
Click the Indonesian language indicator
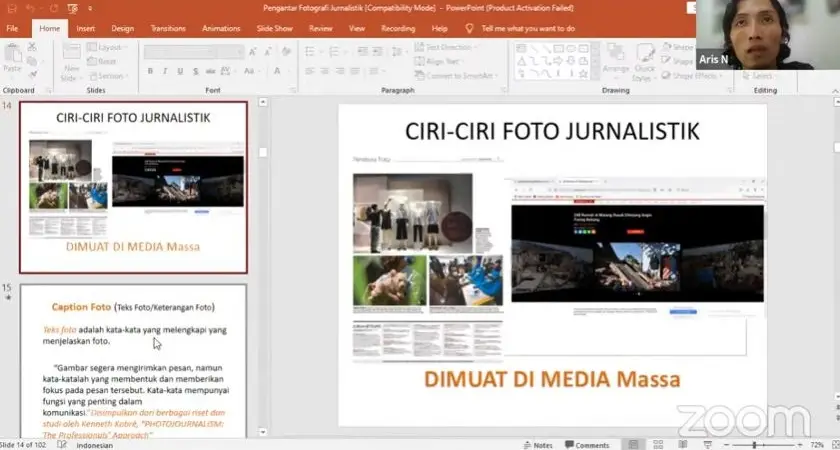(94, 445)
